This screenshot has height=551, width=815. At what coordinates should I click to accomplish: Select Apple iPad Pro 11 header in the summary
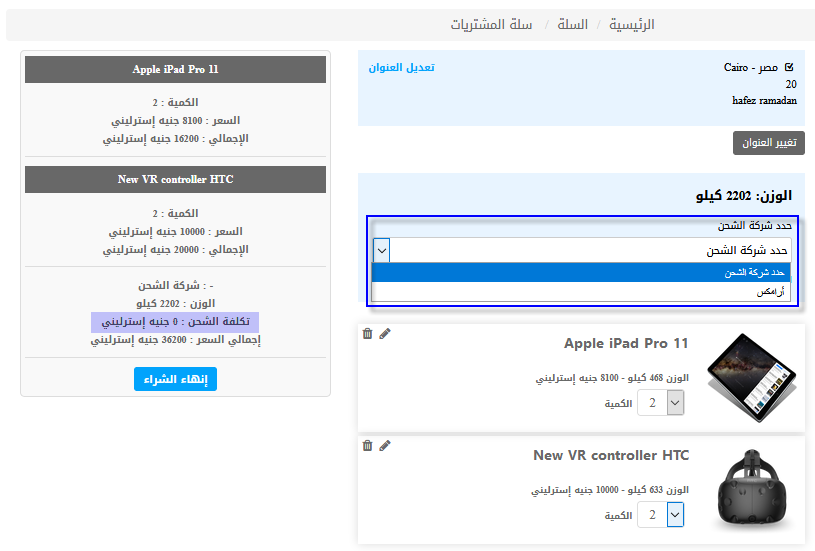tap(175, 70)
